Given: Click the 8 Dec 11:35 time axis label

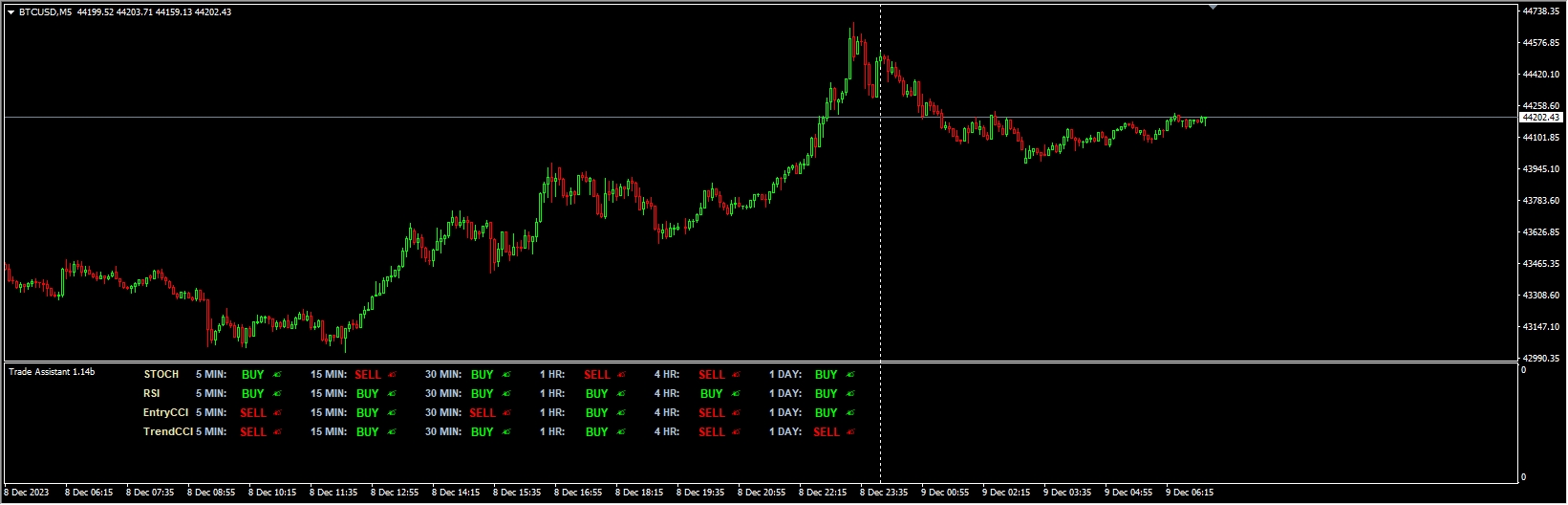Looking at the screenshot, I should (x=333, y=494).
